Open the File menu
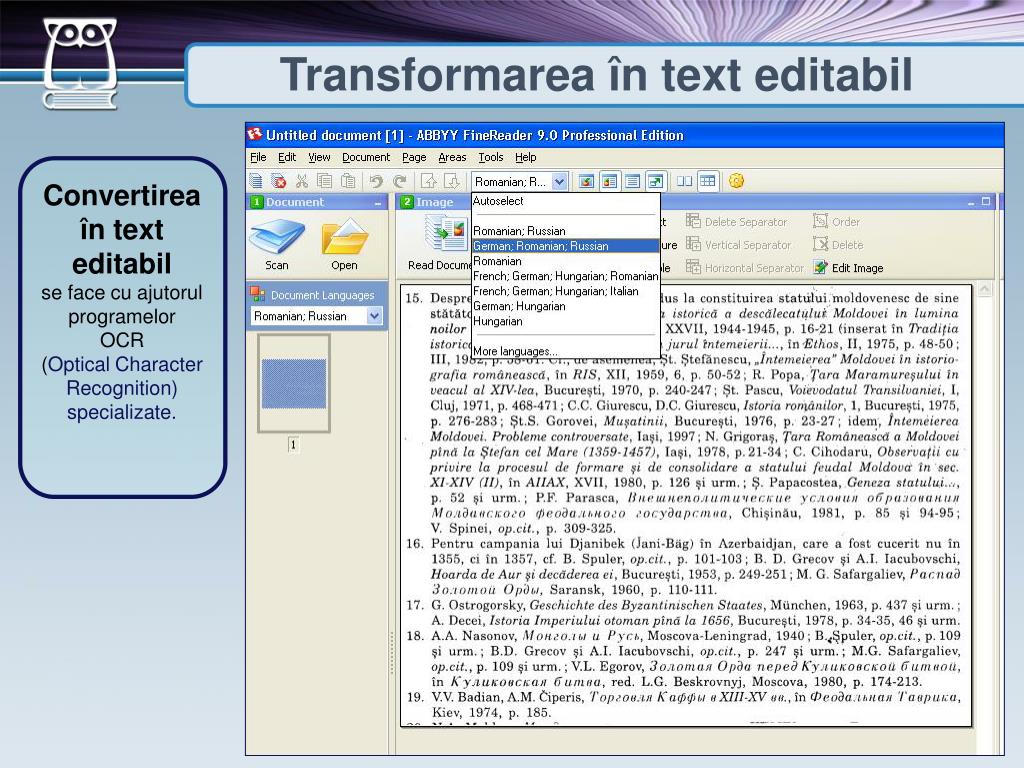Screen dimensions: 1024x768 pos(258,157)
